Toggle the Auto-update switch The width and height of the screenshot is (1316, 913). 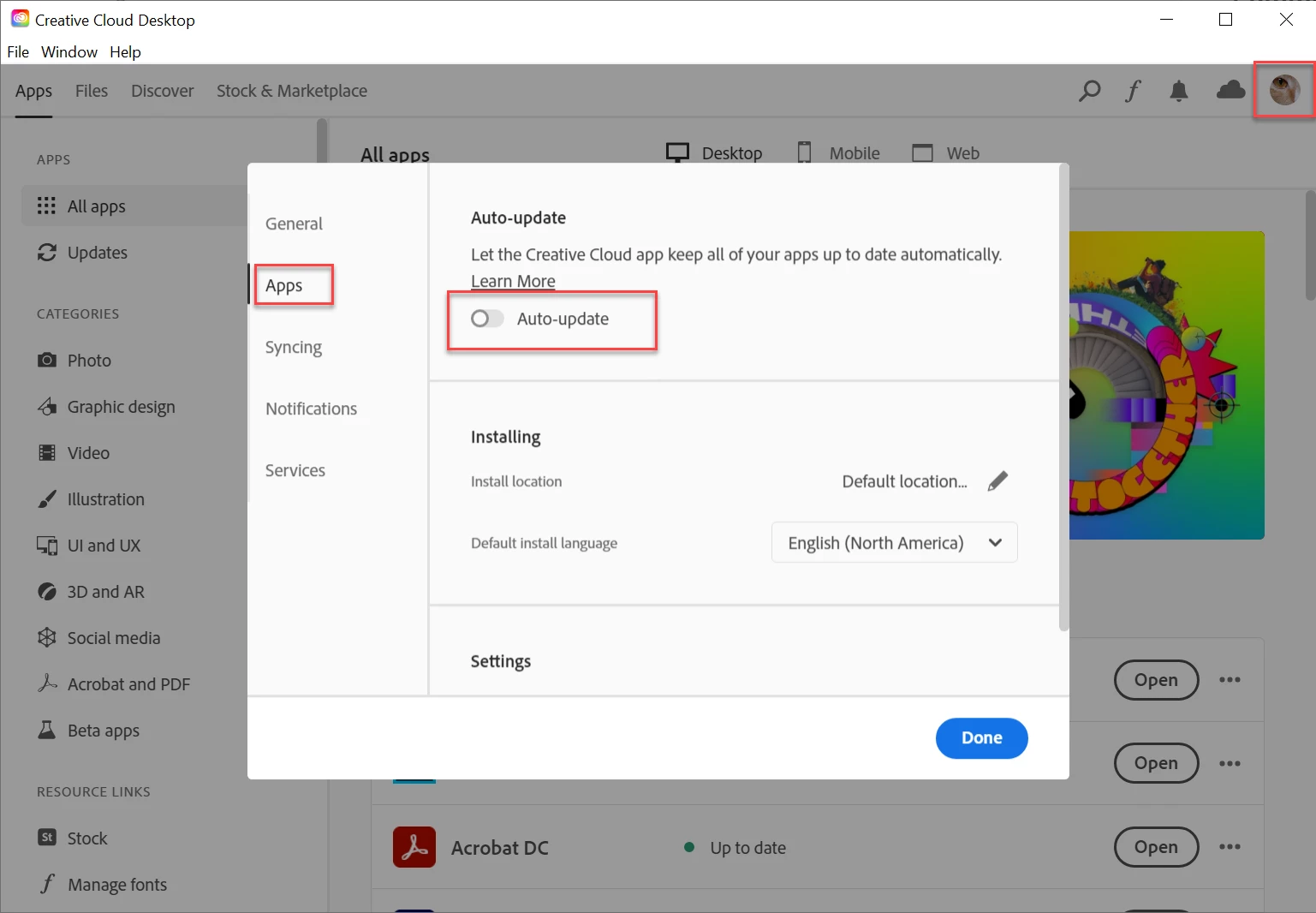point(486,319)
